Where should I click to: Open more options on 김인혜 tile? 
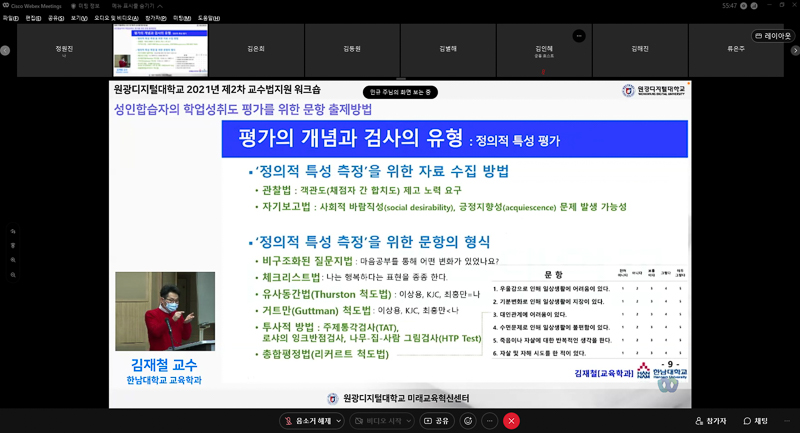[x=579, y=36]
